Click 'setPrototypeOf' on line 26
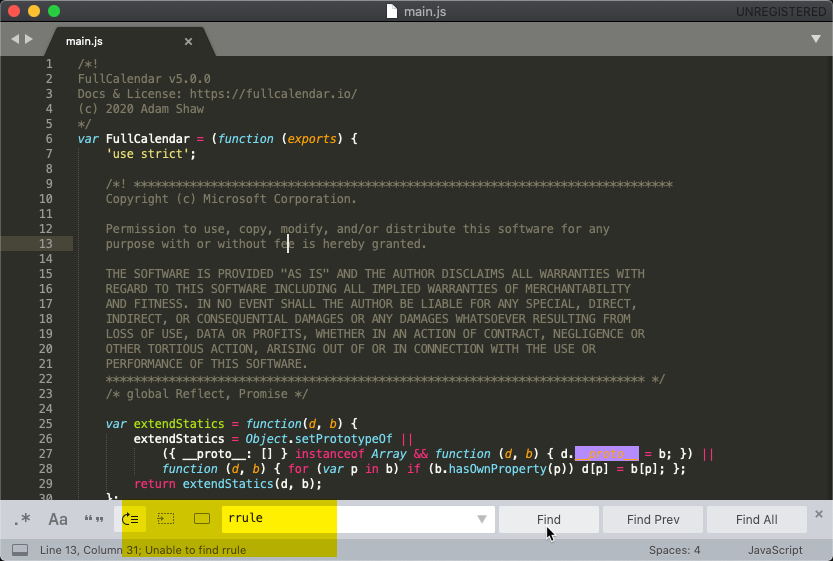The height and width of the screenshot is (561, 833). [344, 439]
